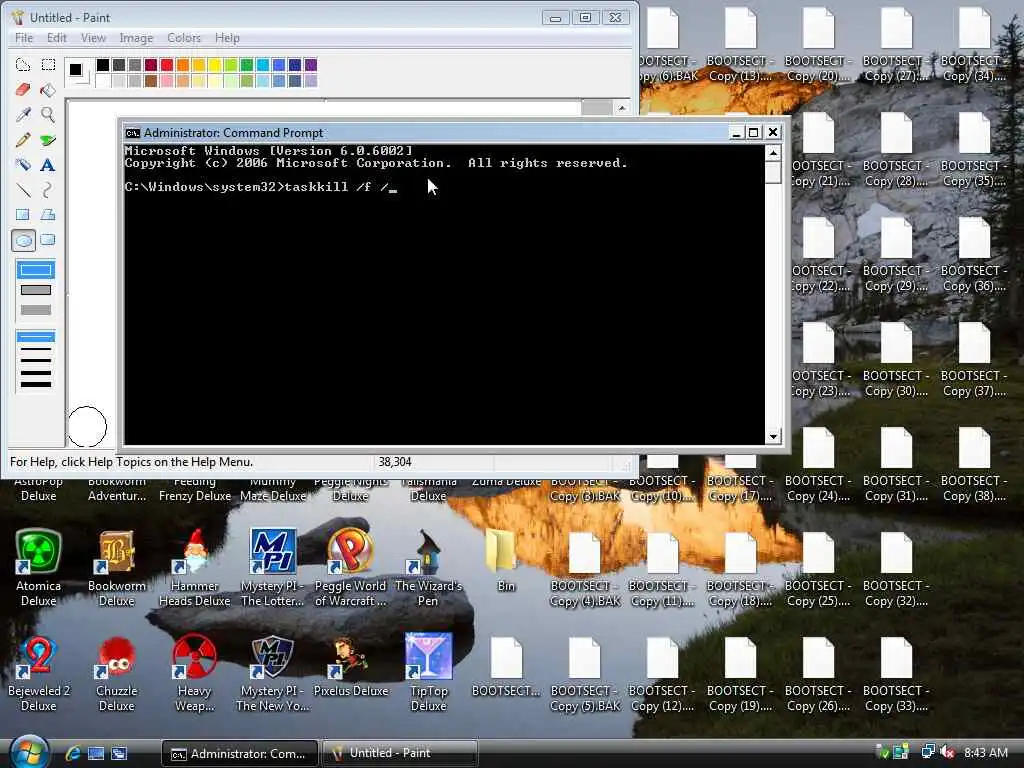Select the Atomica Deluxe desktop shortcut

(39, 567)
